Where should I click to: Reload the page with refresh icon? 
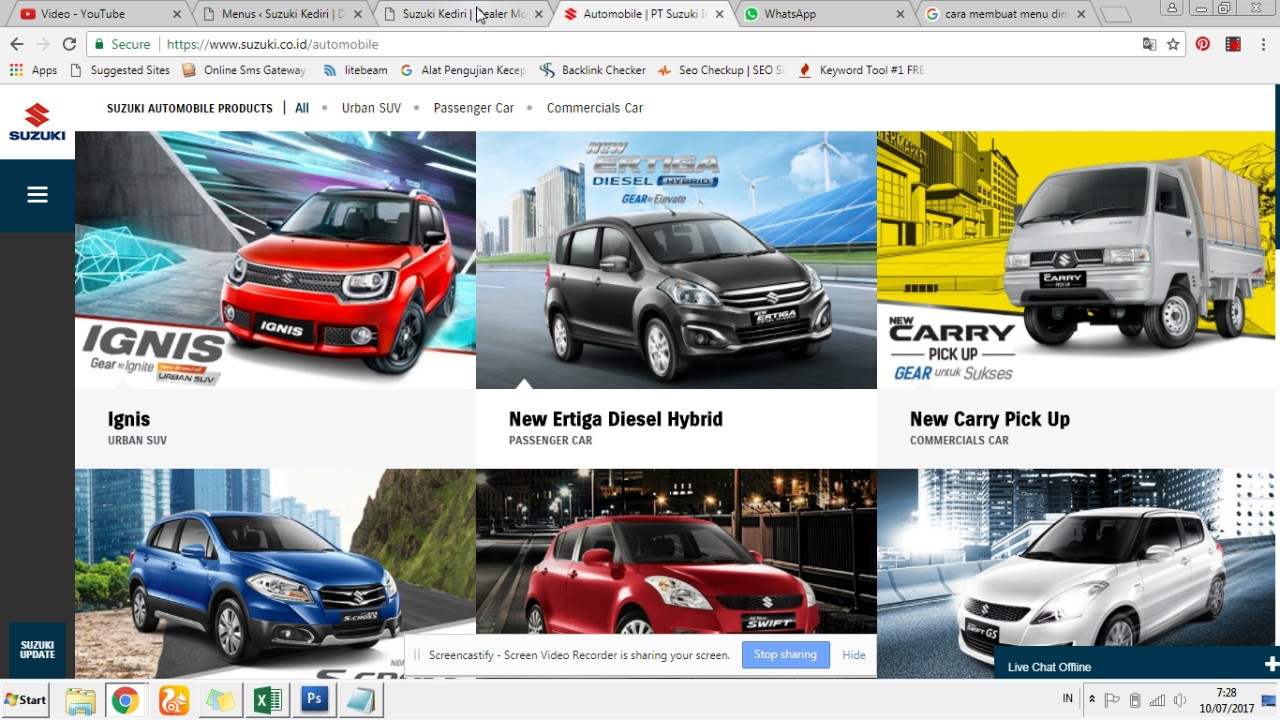click(69, 44)
